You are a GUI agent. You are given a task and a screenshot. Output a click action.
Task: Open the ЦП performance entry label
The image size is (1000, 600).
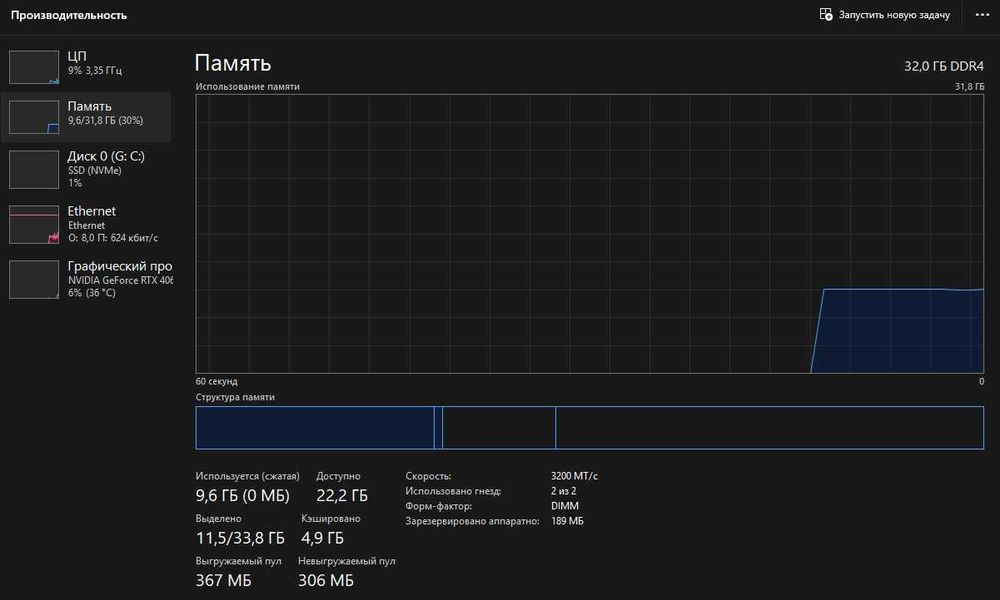point(77,56)
